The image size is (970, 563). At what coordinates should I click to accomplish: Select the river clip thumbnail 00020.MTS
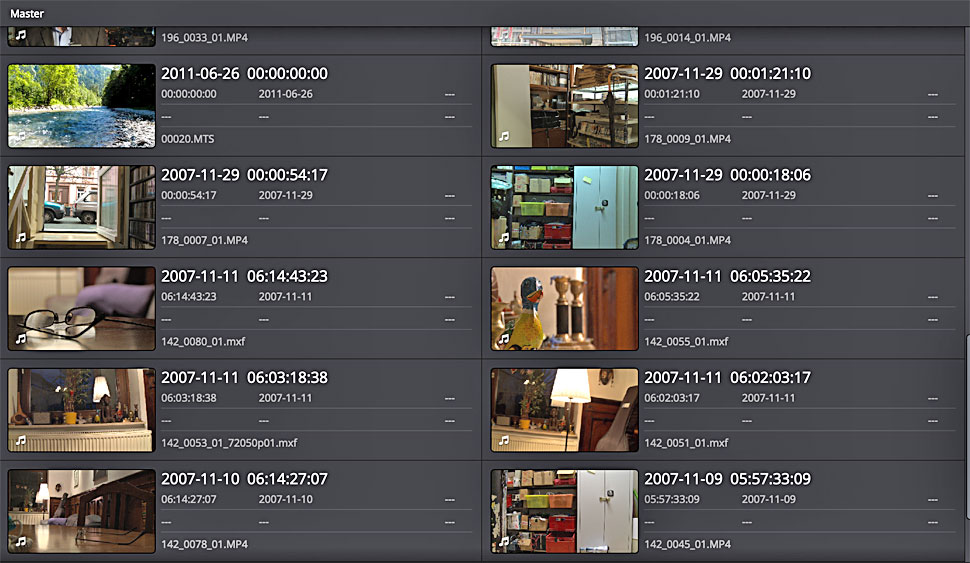tap(82, 106)
